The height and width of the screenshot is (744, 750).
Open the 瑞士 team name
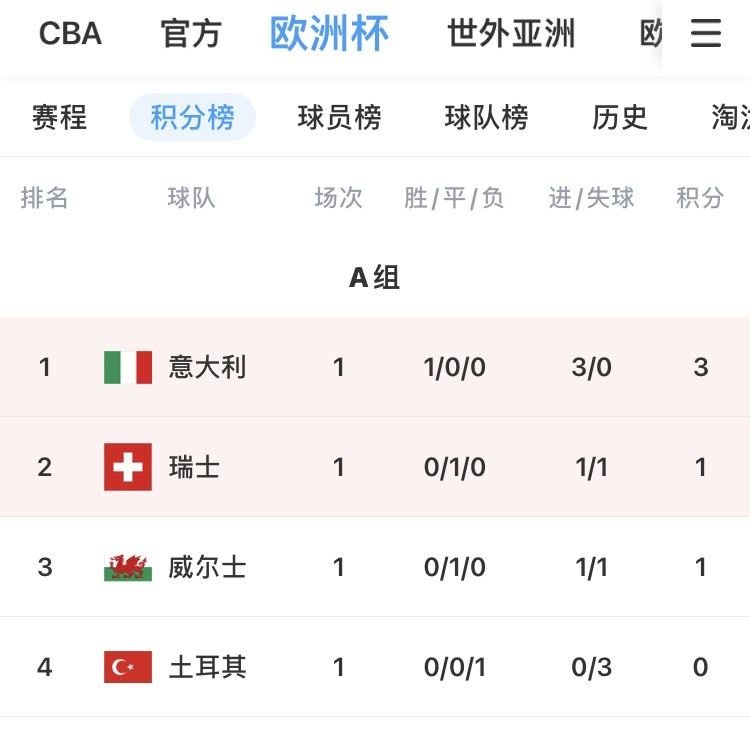click(195, 467)
